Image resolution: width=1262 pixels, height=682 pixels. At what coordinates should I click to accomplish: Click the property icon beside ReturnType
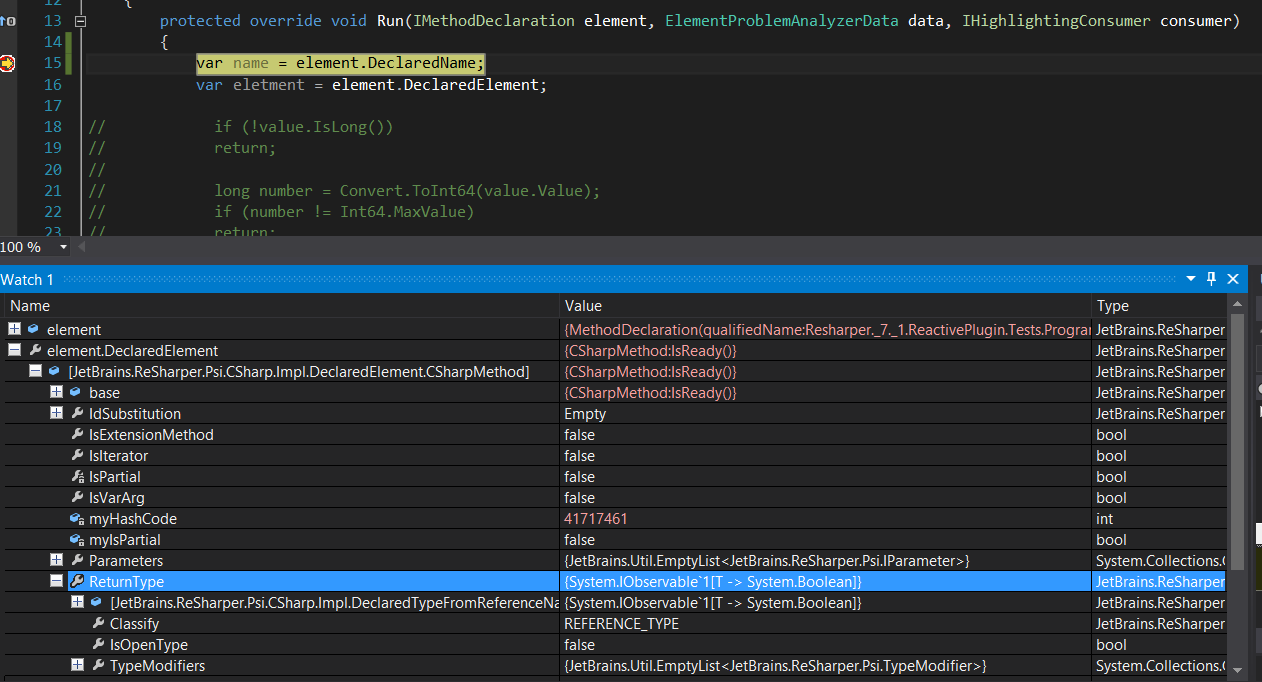(77, 581)
